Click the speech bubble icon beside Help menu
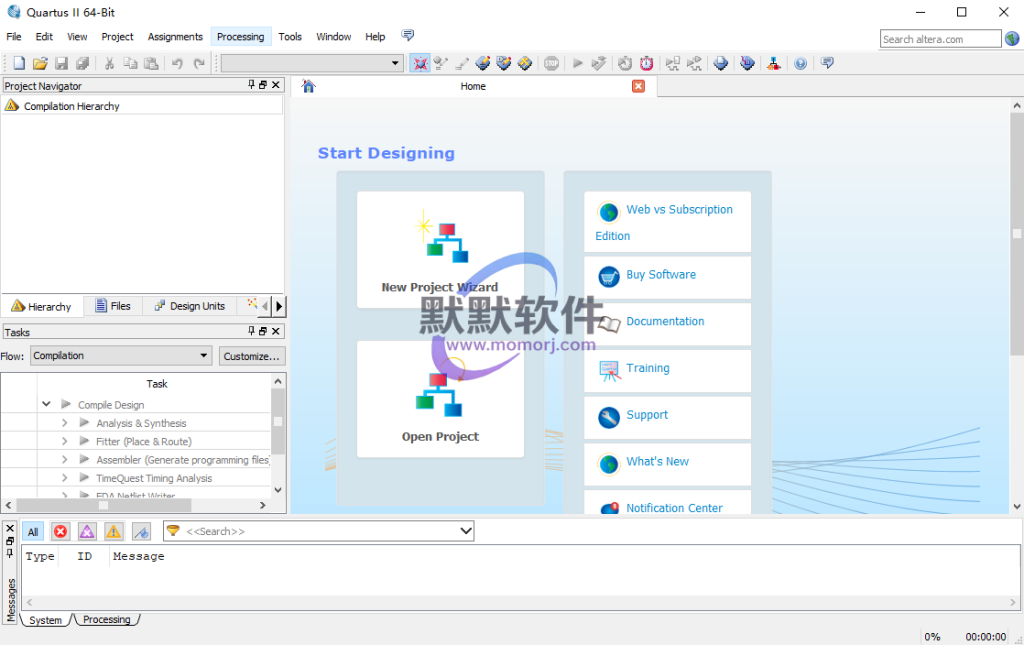The width and height of the screenshot is (1024, 645). point(408,35)
